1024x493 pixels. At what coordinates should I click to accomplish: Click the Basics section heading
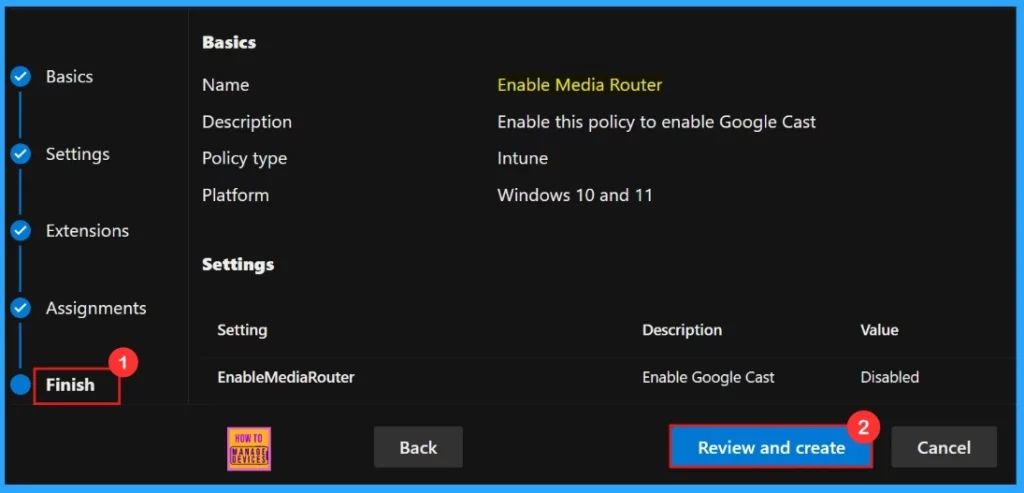click(x=229, y=42)
